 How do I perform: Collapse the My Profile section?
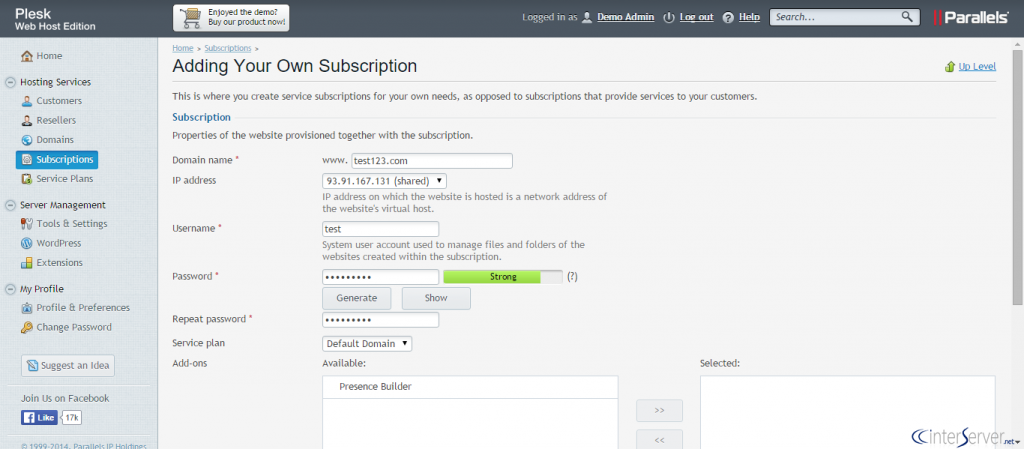(x=10, y=289)
